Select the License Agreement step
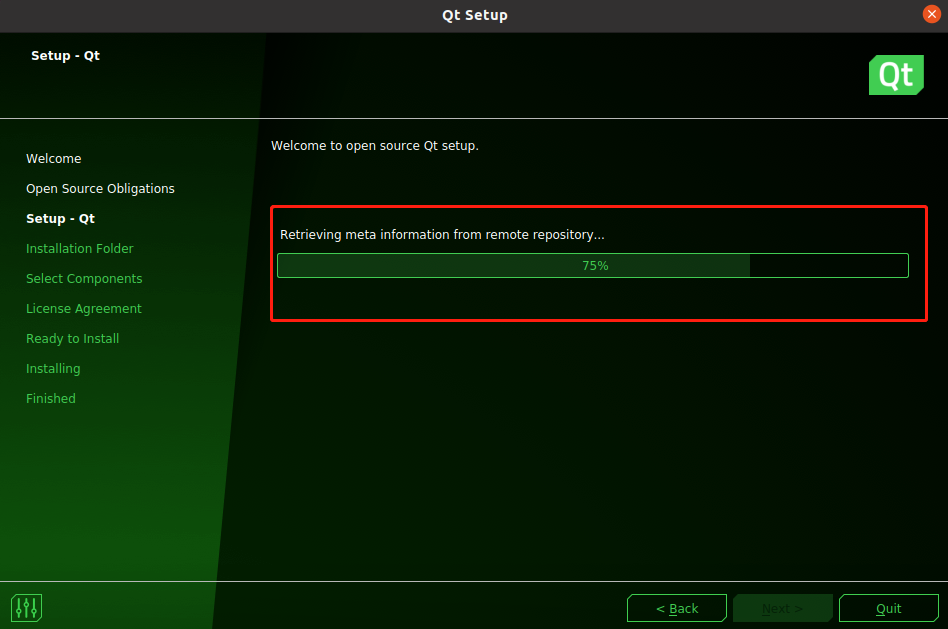Viewport: 948px width, 629px height. (x=83, y=309)
